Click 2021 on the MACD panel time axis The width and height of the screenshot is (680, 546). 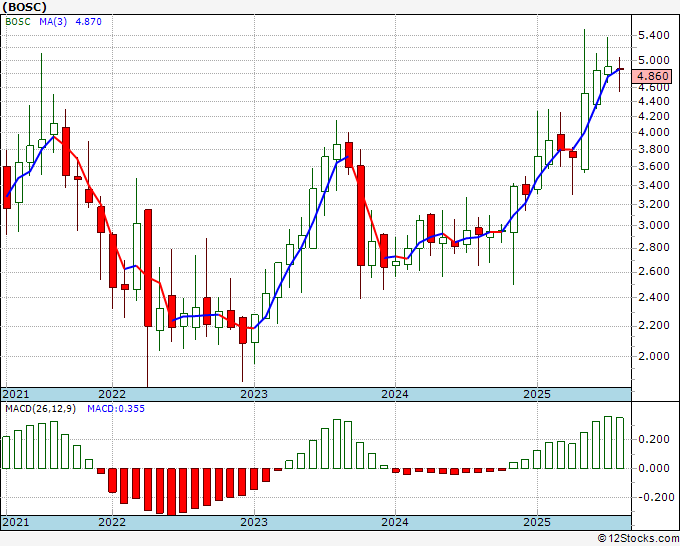16,523
